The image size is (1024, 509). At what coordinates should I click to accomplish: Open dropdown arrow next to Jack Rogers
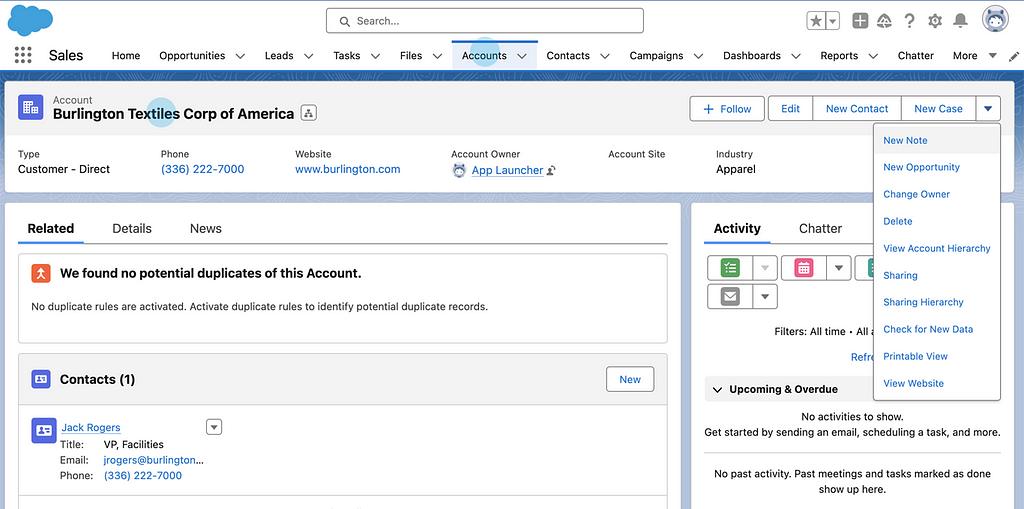213,427
